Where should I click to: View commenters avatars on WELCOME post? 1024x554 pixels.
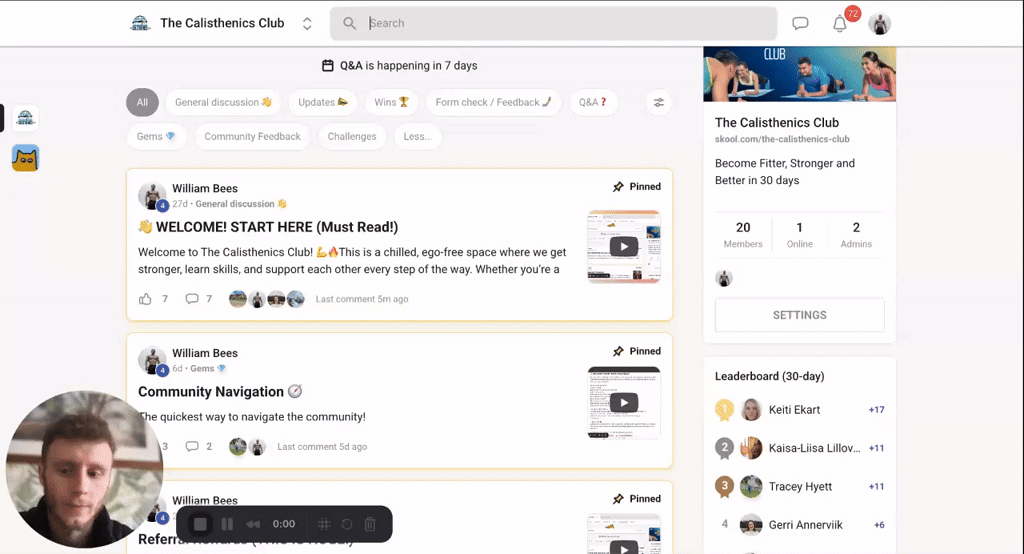tap(266, 299)
